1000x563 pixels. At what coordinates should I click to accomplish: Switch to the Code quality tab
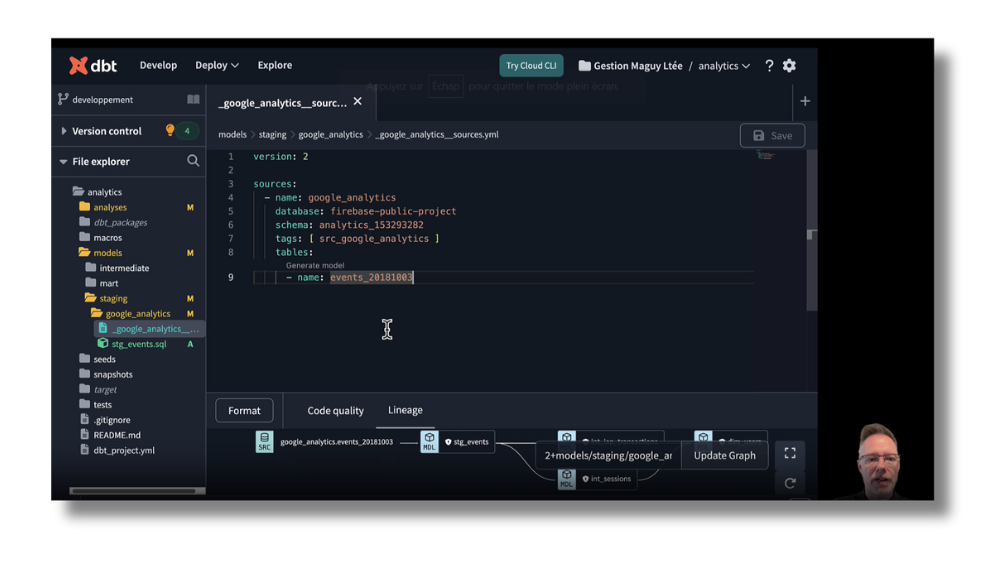coord(335,411)
